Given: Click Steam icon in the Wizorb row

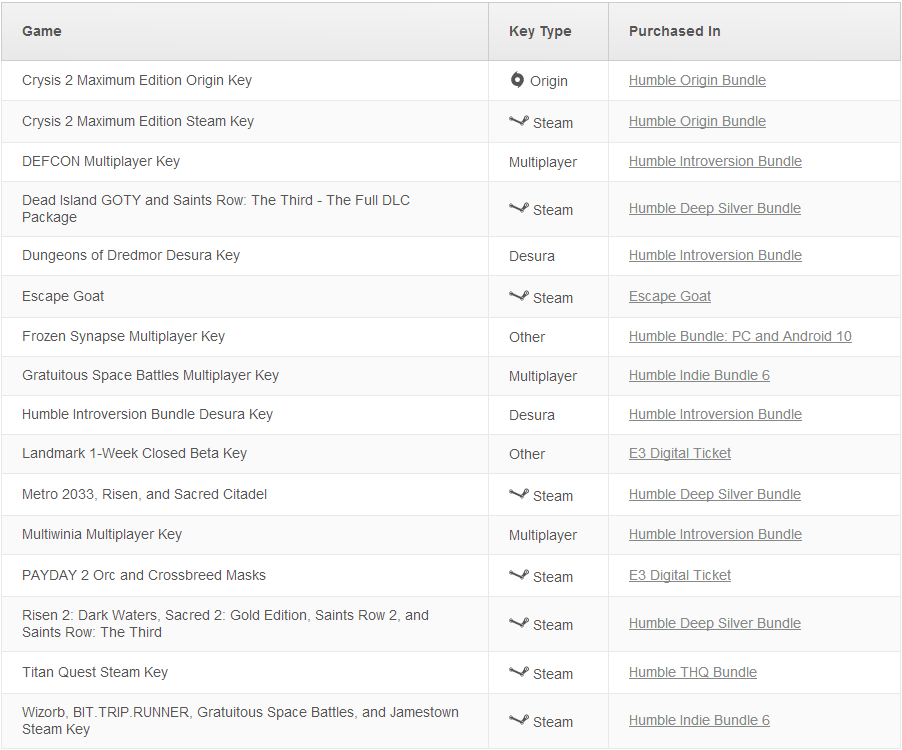Looking at the screenshot, I should tap(519, 720).
